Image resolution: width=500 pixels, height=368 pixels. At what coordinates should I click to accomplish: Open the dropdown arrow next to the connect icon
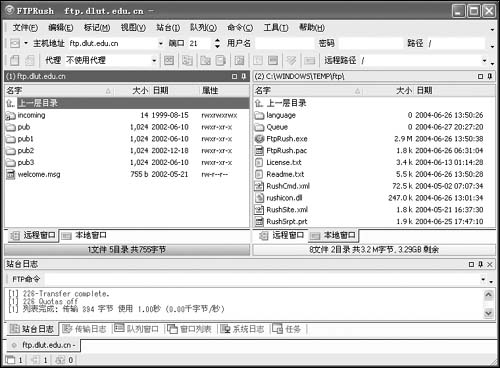point(26,43)
